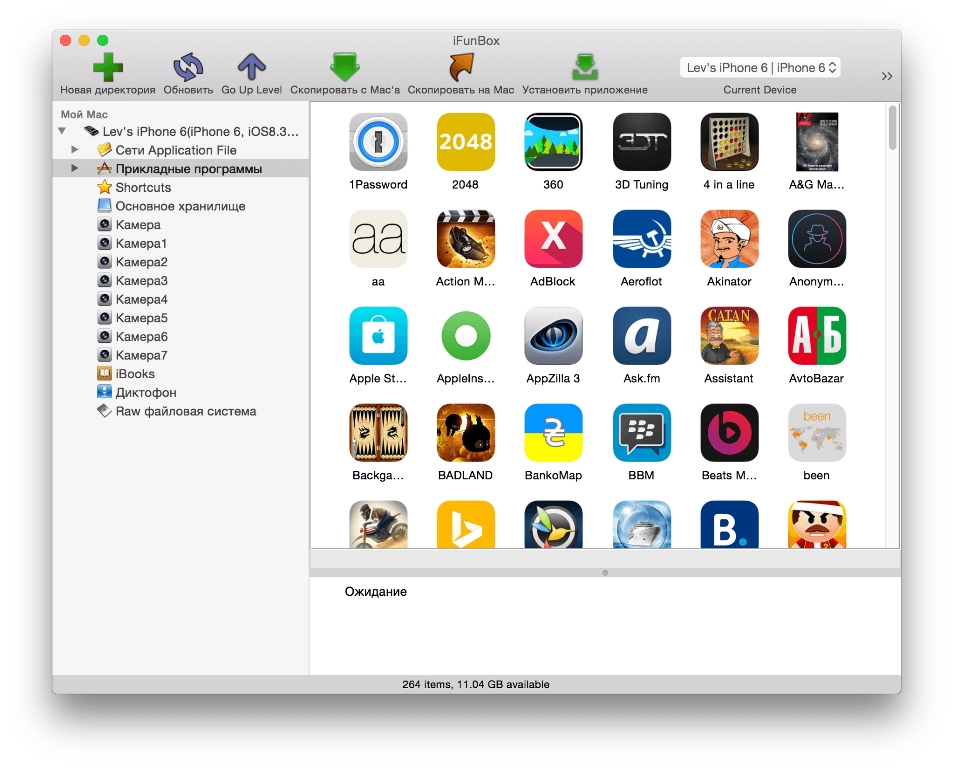The image size is (953, 768).
Task: Expand the Прикладные программы node
Action: pos(74,168)
